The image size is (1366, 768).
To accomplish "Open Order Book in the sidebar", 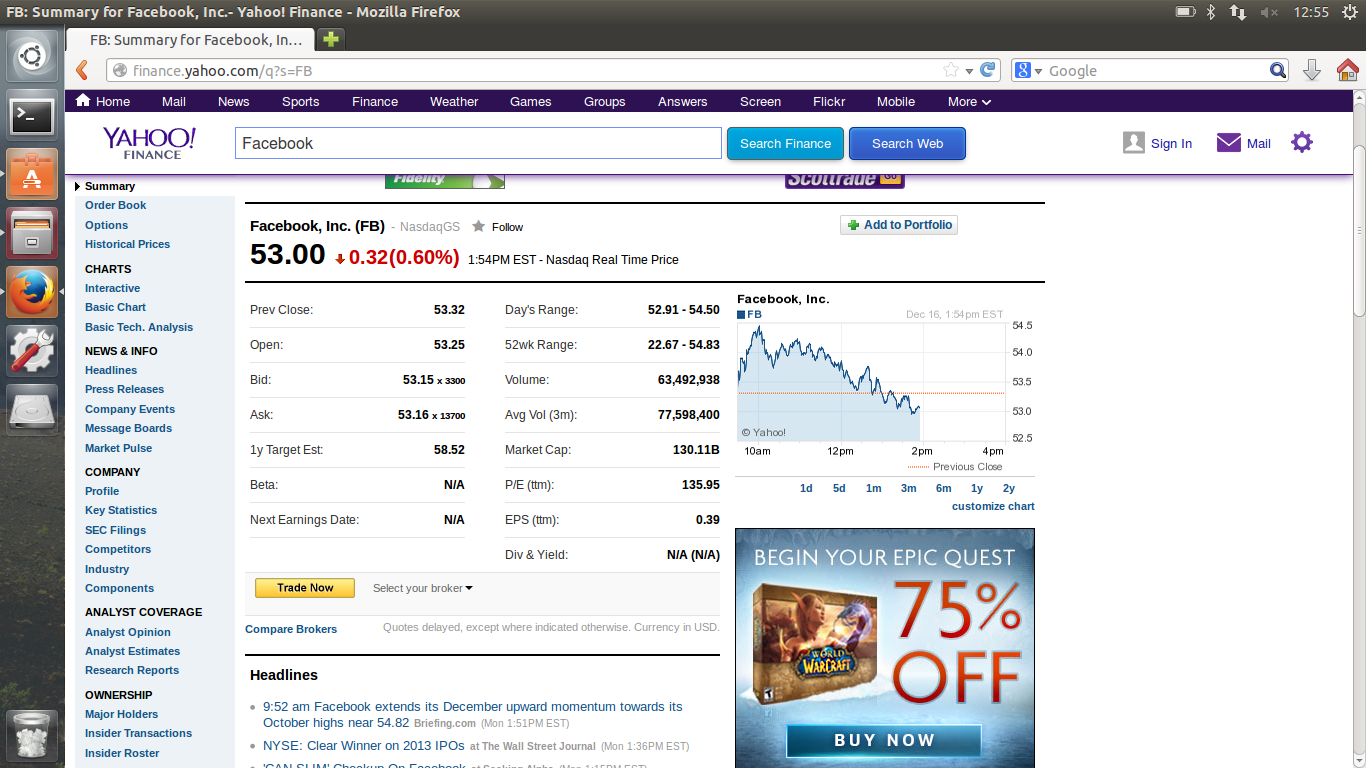I will tap(115, 205).
